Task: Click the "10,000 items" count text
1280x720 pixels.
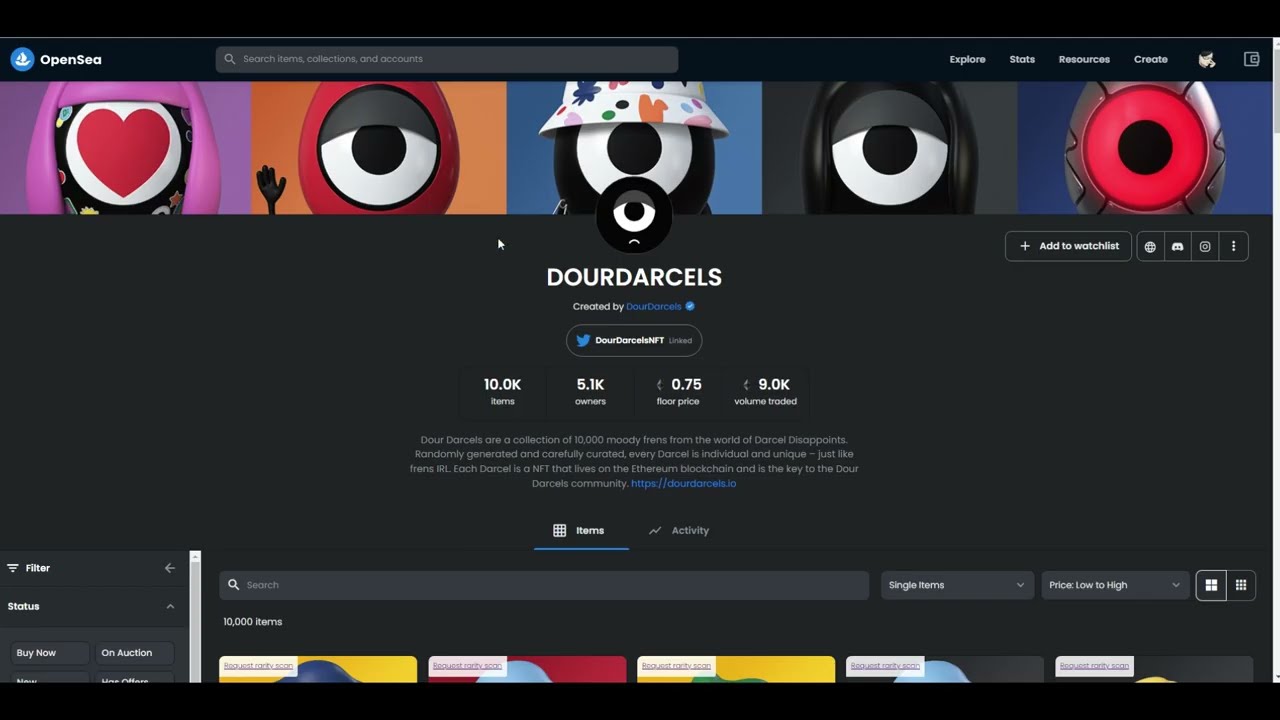Action: 253,622
